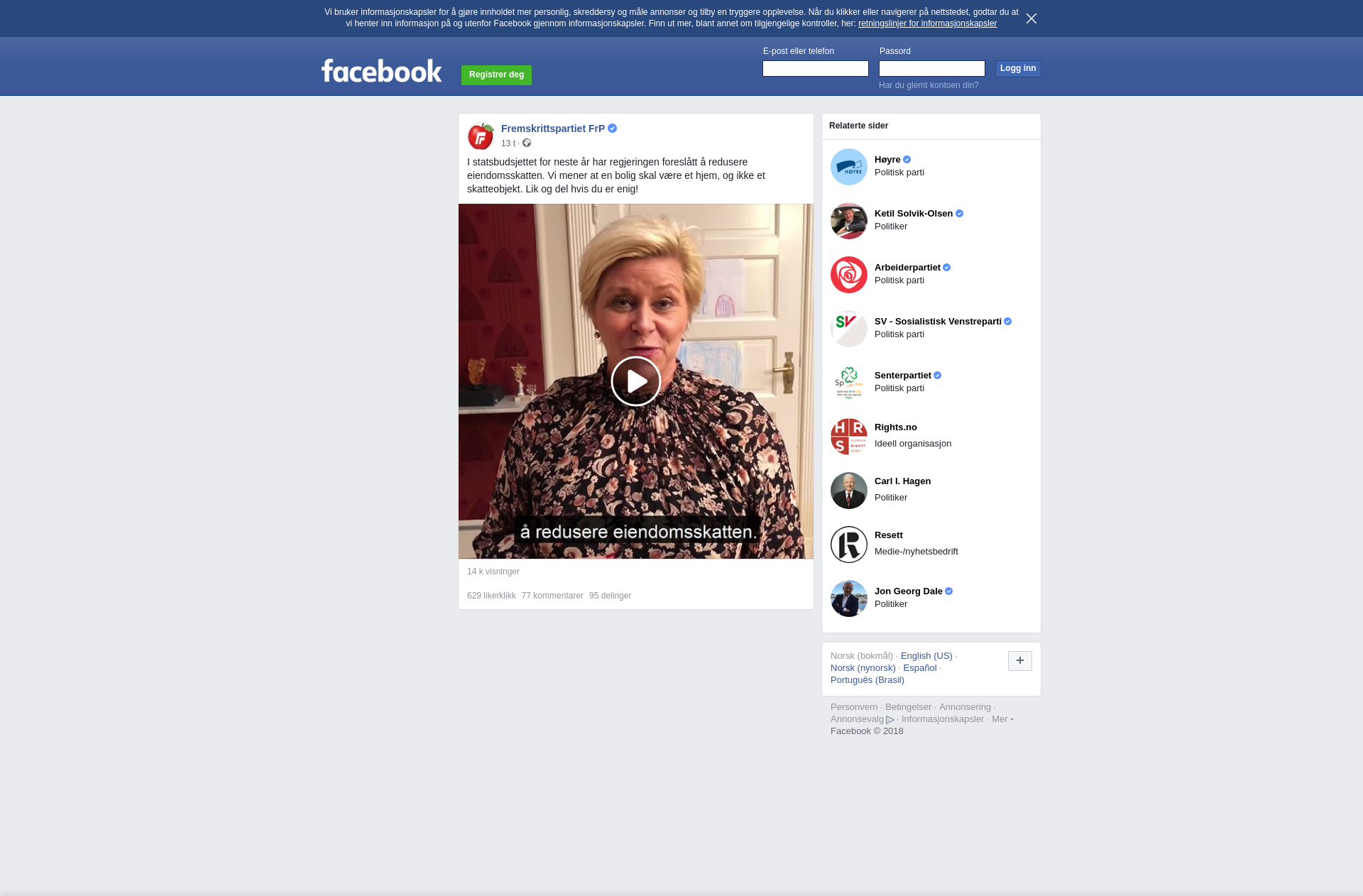Click Carl I. Hagen profile photo
This screenshot has width=1363, height=896.
(x=849, y=491)
